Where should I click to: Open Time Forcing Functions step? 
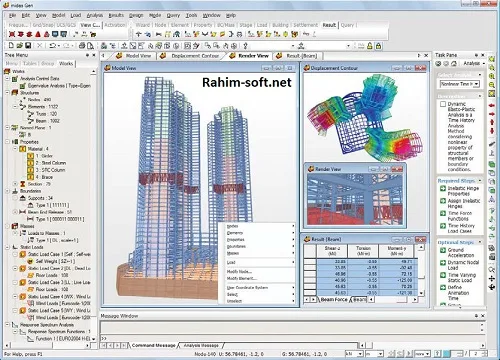pyautogui.click(x=460, y=216)
